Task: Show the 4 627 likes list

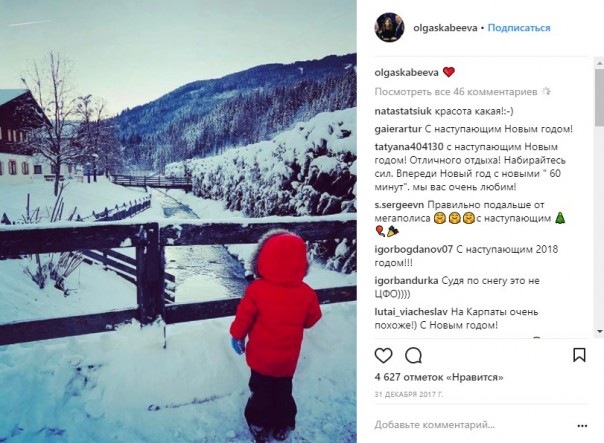Action: tap(439, 377)
